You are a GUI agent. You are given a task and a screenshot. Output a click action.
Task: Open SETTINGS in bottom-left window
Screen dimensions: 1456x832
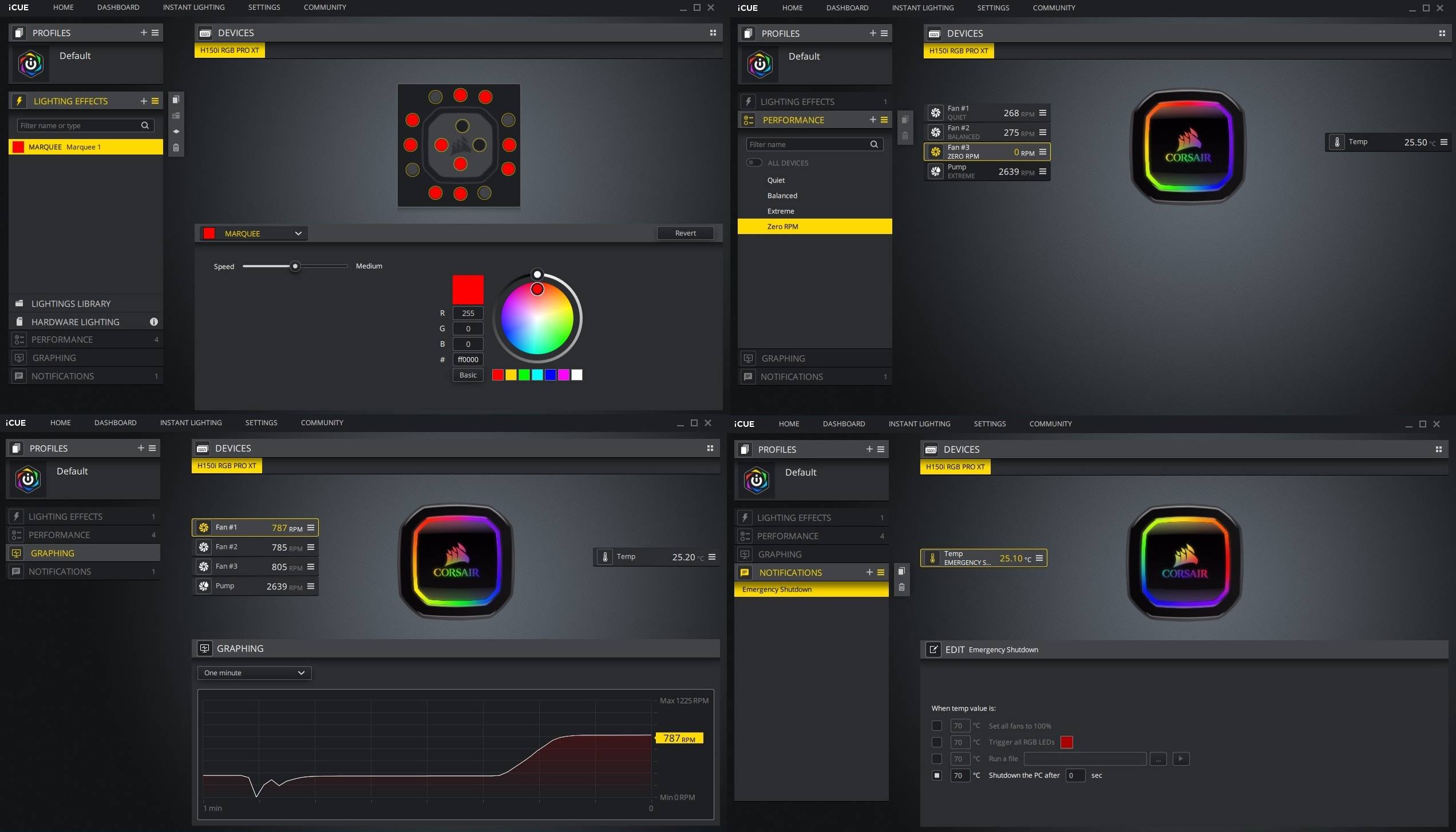tap(261, 422)
